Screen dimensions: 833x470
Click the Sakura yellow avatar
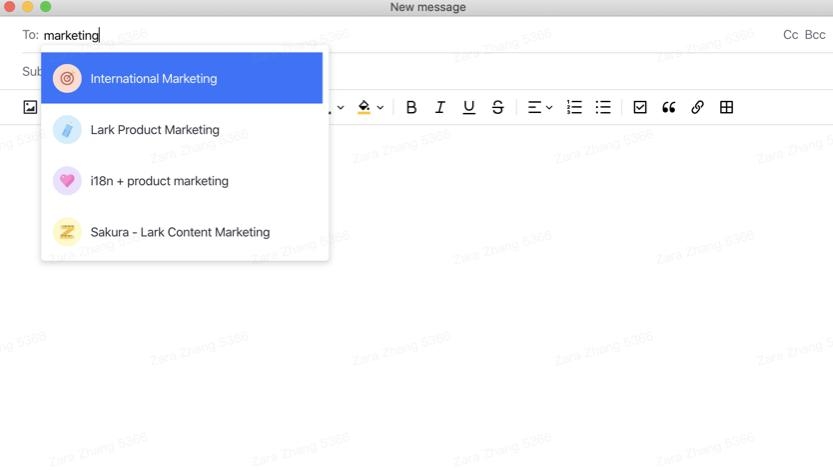coord(67,232)
